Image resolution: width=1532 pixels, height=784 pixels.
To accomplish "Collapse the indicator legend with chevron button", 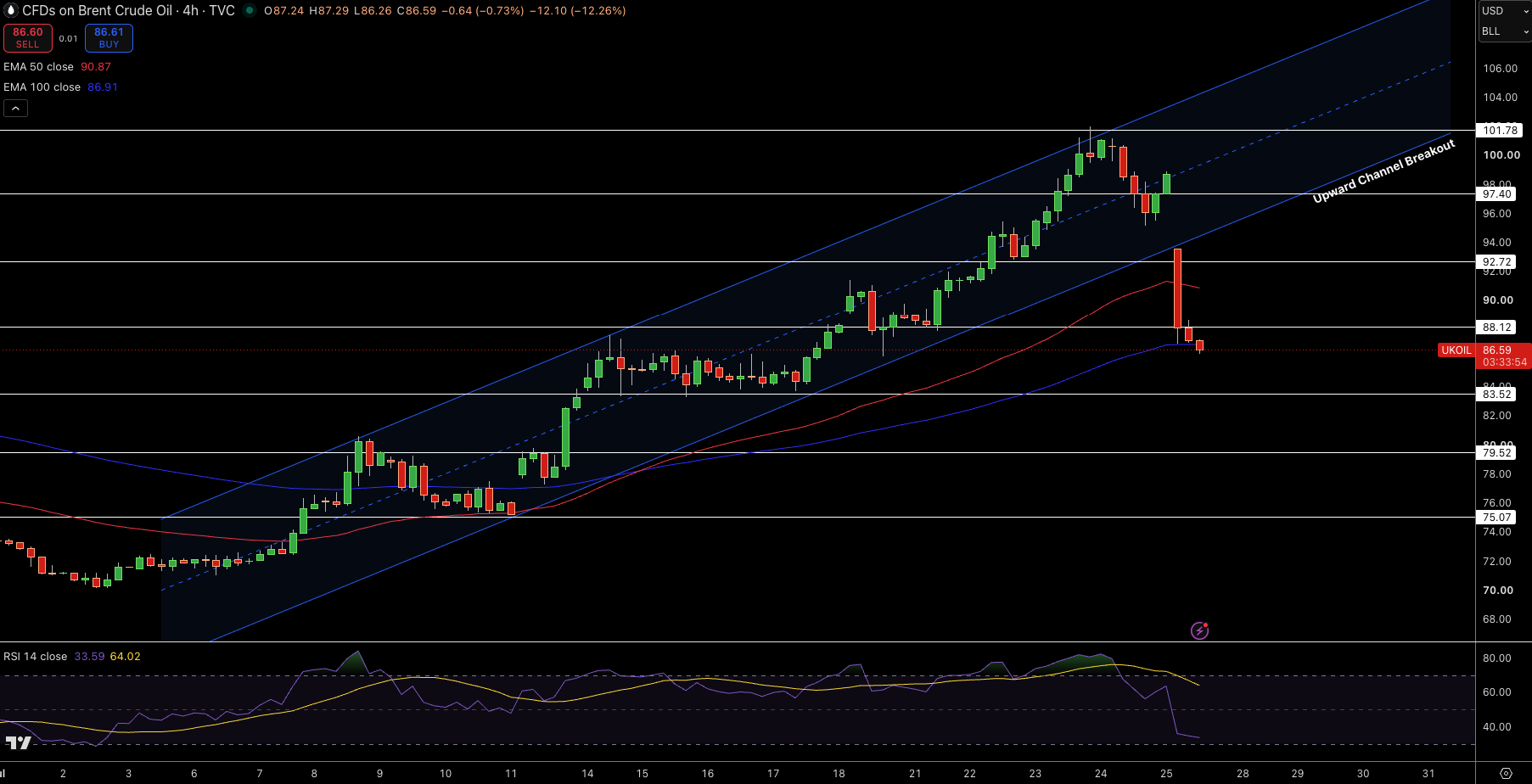I will click(x=15, y=108).
